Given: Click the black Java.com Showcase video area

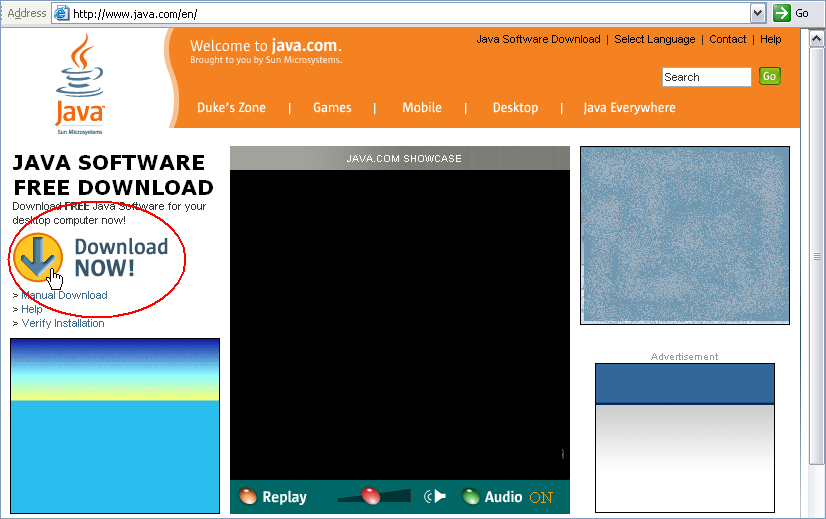Looking at the screenshot, I should 400,325.
